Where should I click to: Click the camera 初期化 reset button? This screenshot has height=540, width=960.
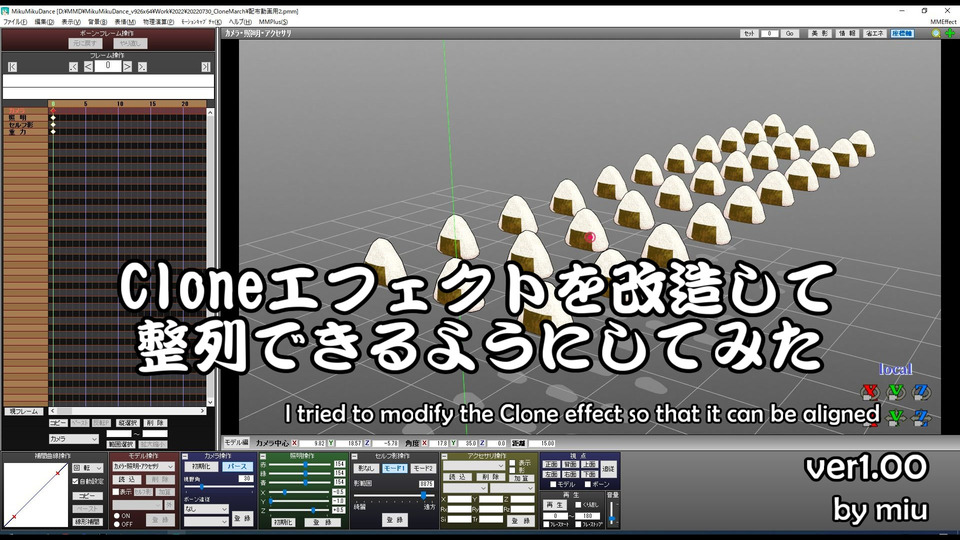(201, 467)
